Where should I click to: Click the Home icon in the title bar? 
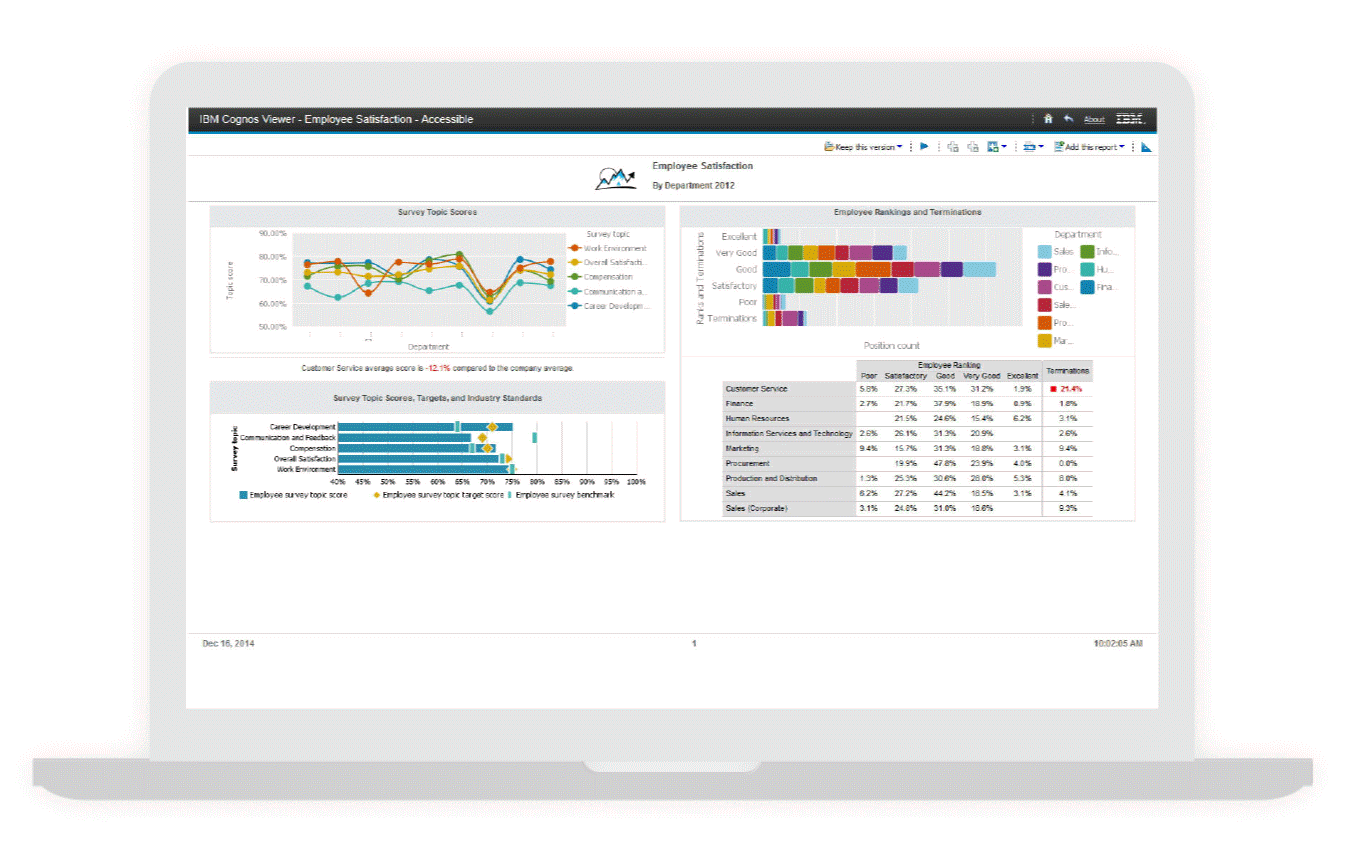point(1048,119)
